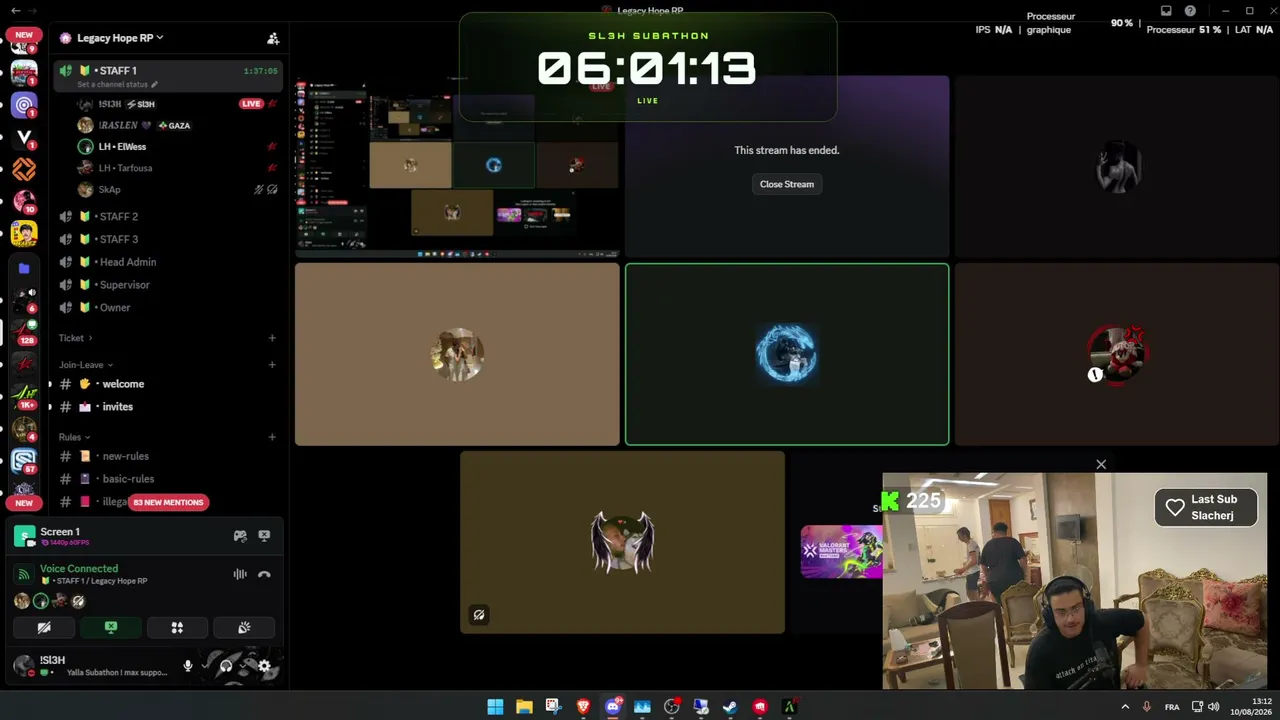The image size is (1280, 720).
Task: Close the webcam overlay with the X
Action: point(1101,464)
